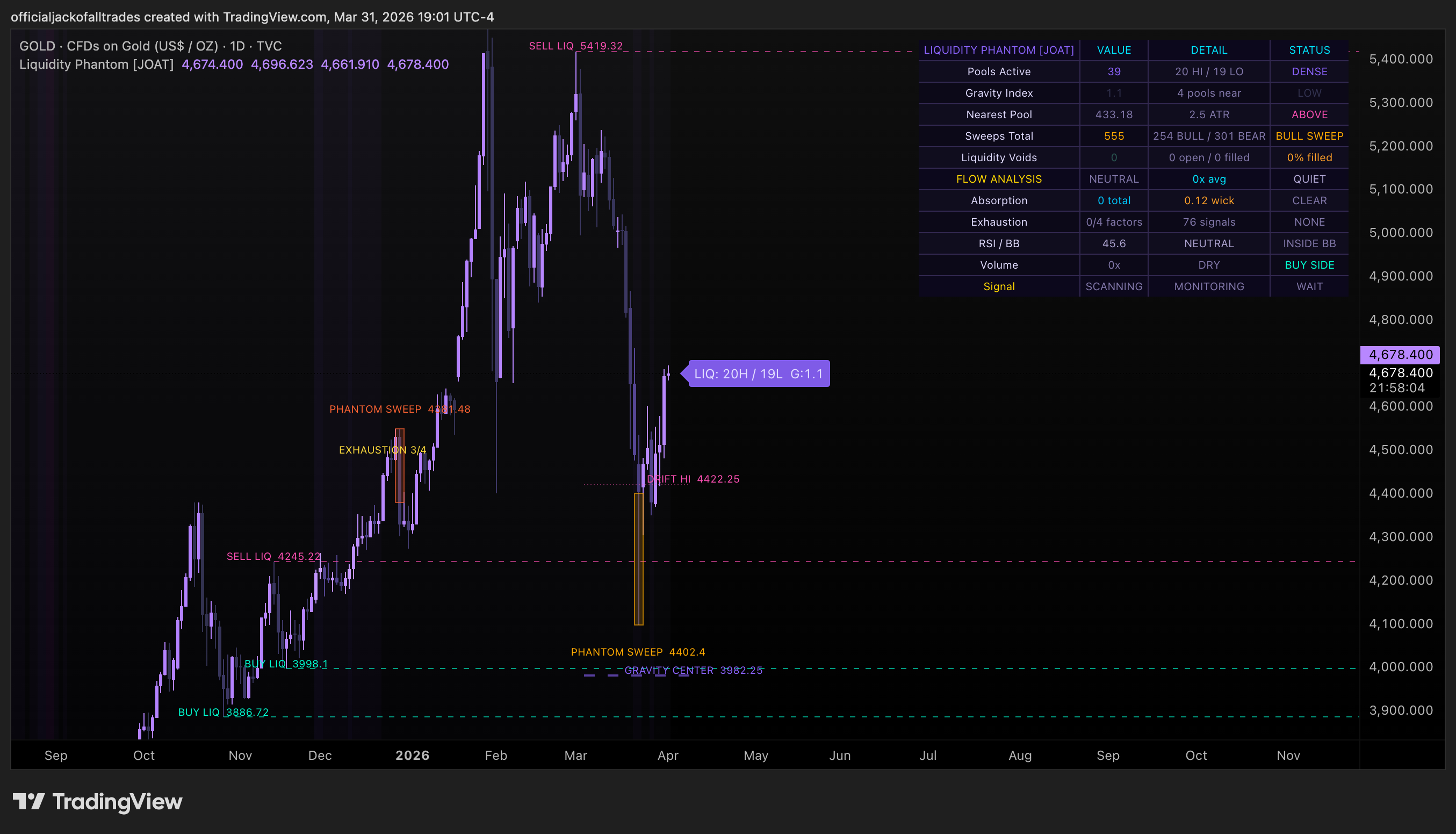This screenshot has height=834, width=1456.
Task: Click the PHANTOM SWEEP 4402.4 label
Action: point(638,652)
